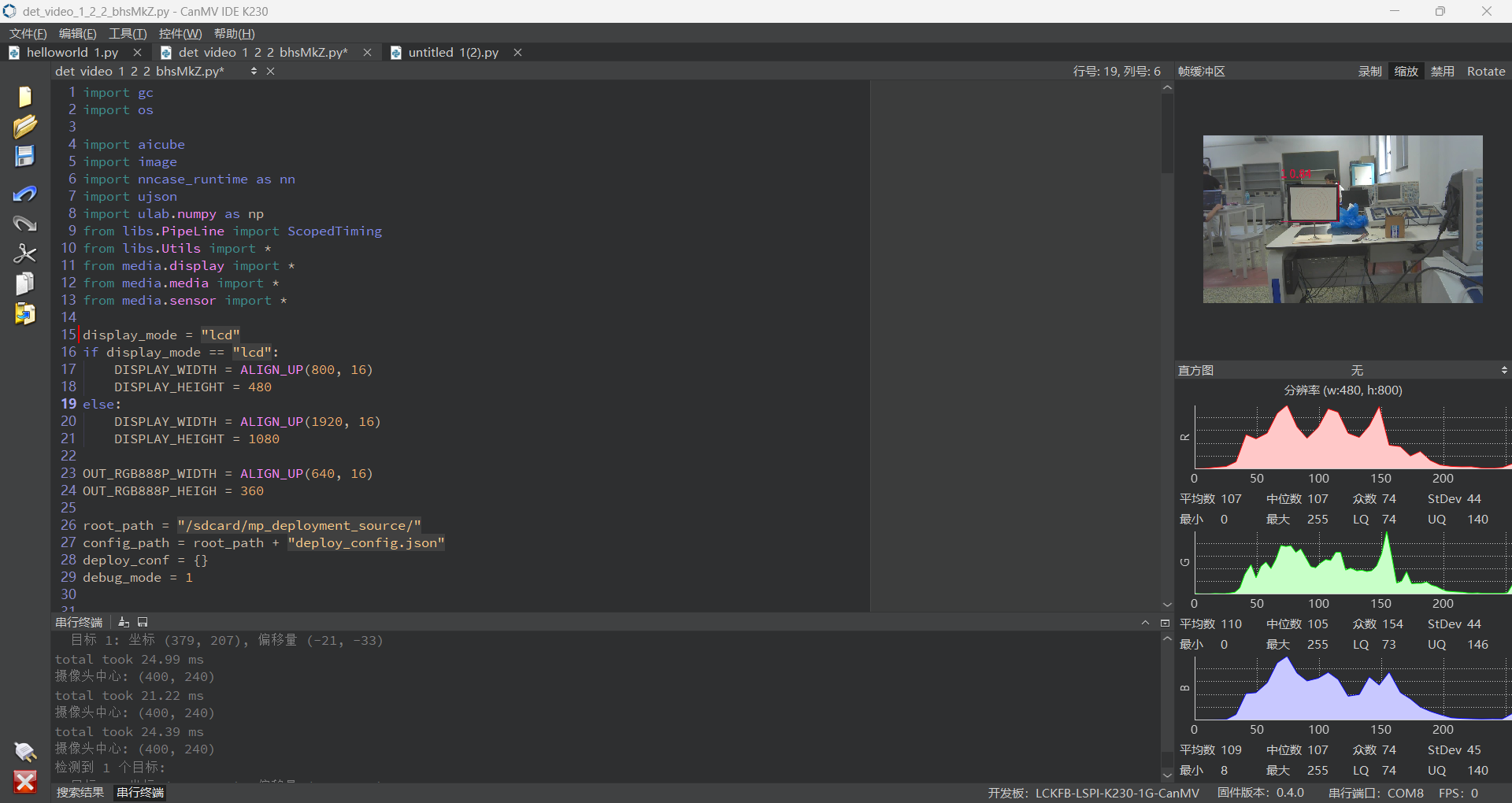Click the 分辨率 (w:480, h:800) label
This screenshot has width=1512, height=803.
[1343, 390]
